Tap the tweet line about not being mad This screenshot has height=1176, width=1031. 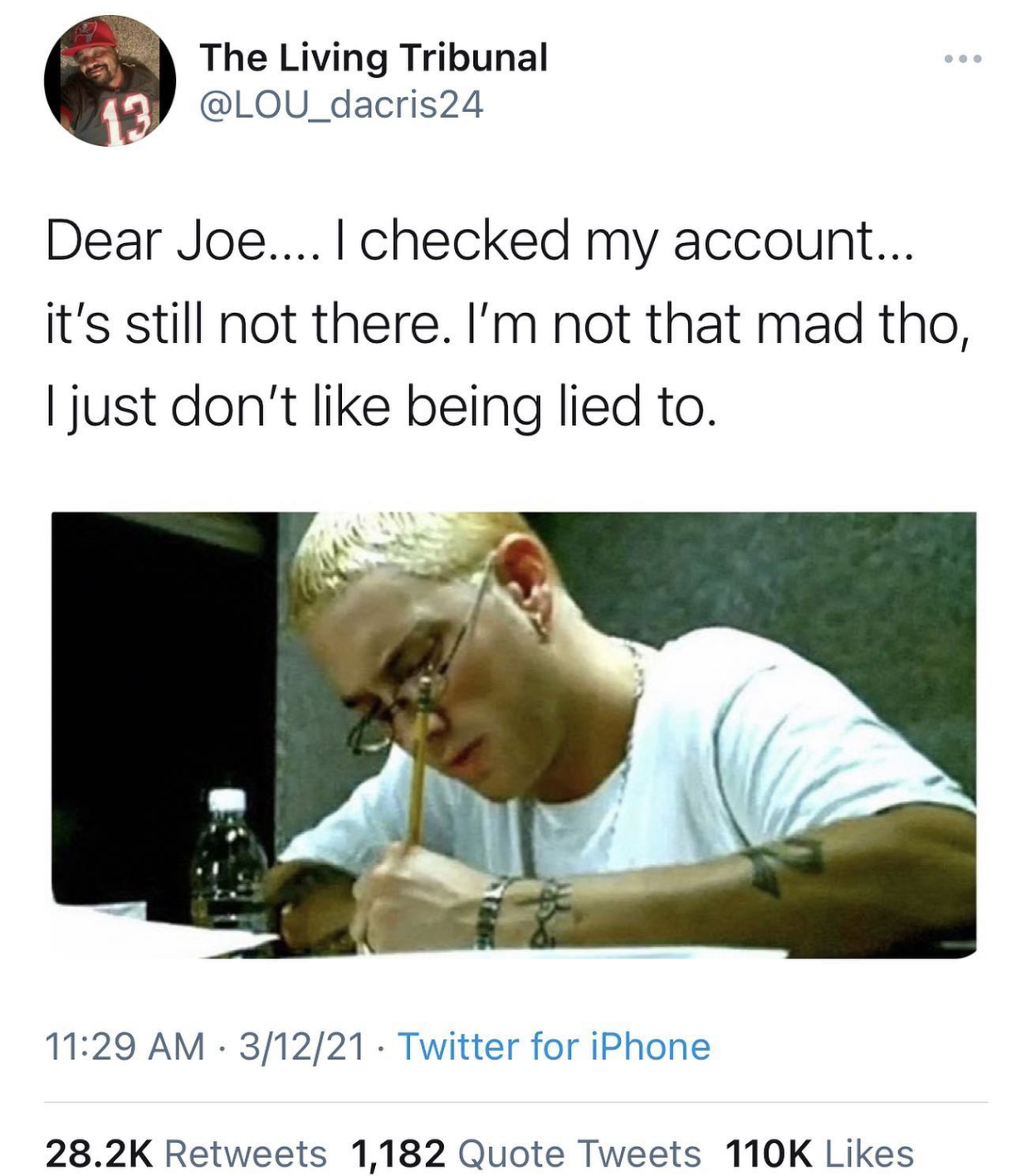point(508,324)
